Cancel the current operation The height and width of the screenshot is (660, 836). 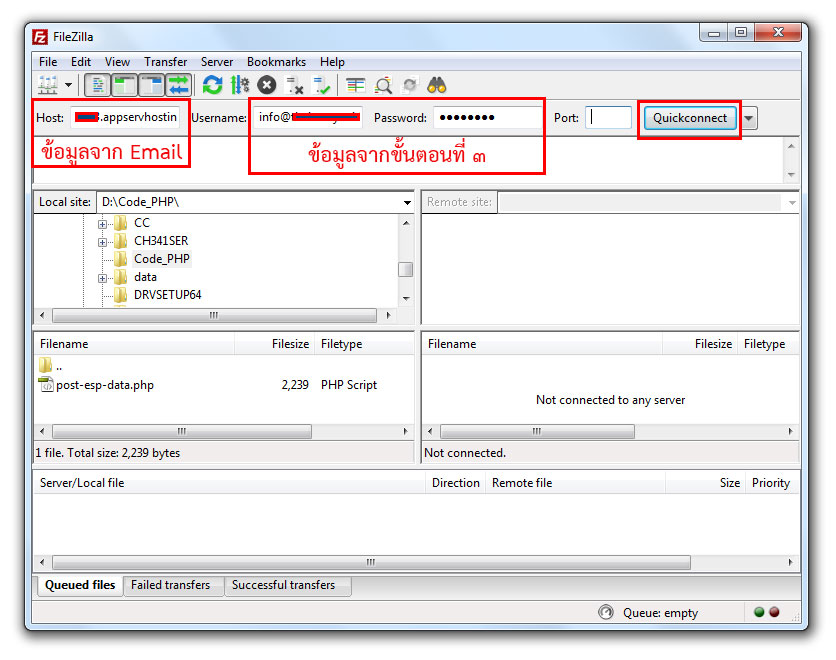tap(267, 85)
